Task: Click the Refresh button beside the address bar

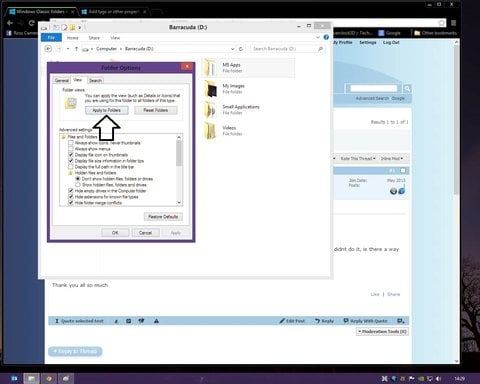Action: (x=241, y=49)
